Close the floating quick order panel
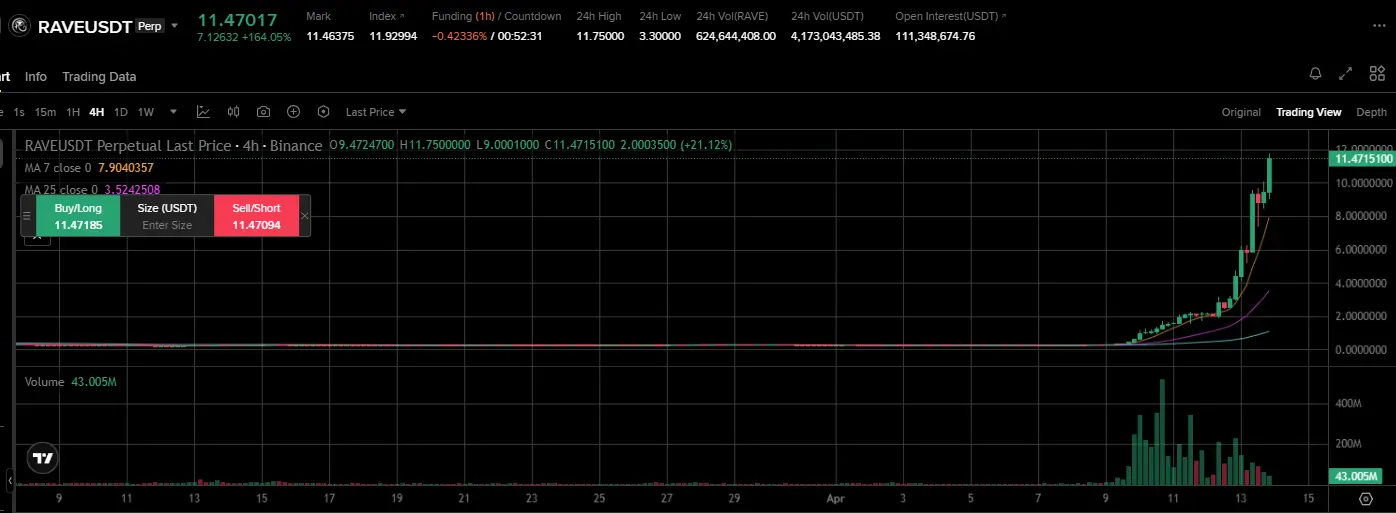This screenshot has height=513, width=1396. (305, 216)
